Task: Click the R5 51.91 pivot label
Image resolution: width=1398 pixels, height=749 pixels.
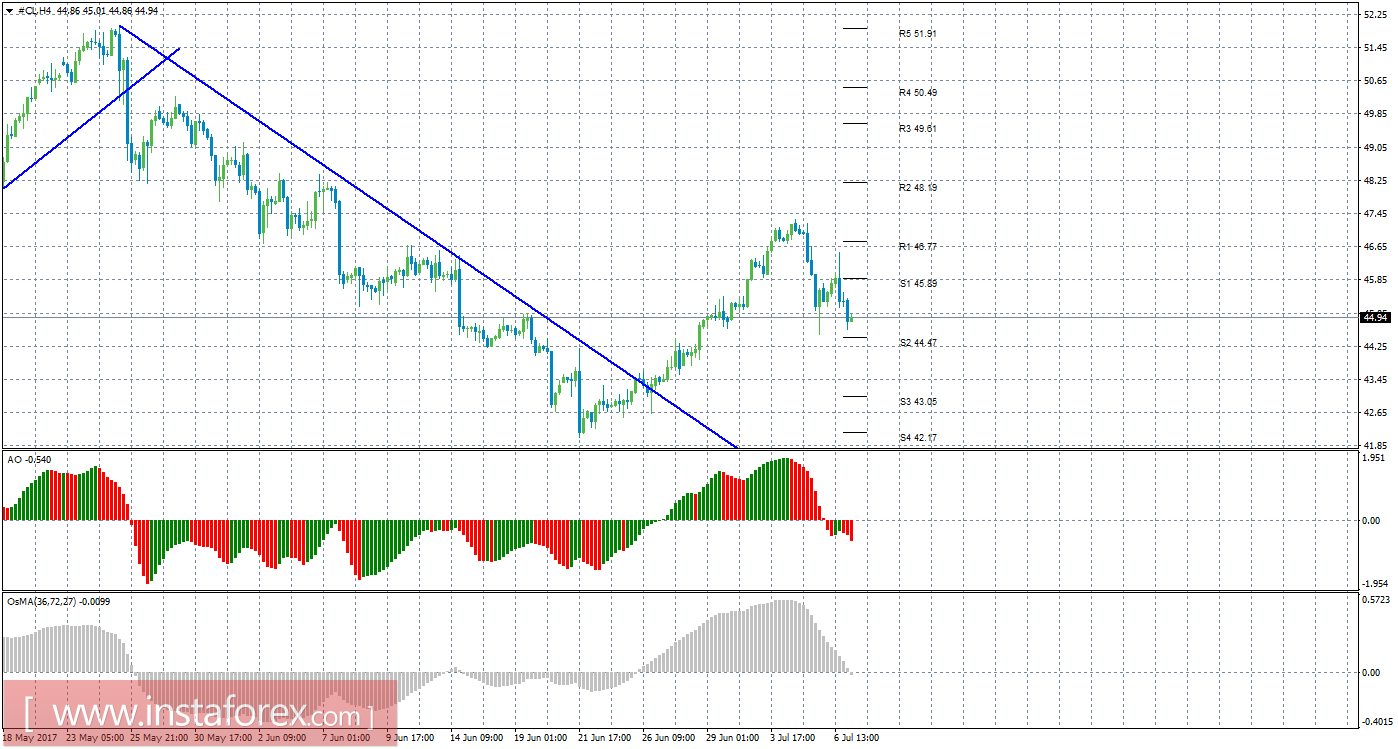Action: pos(917,33)
